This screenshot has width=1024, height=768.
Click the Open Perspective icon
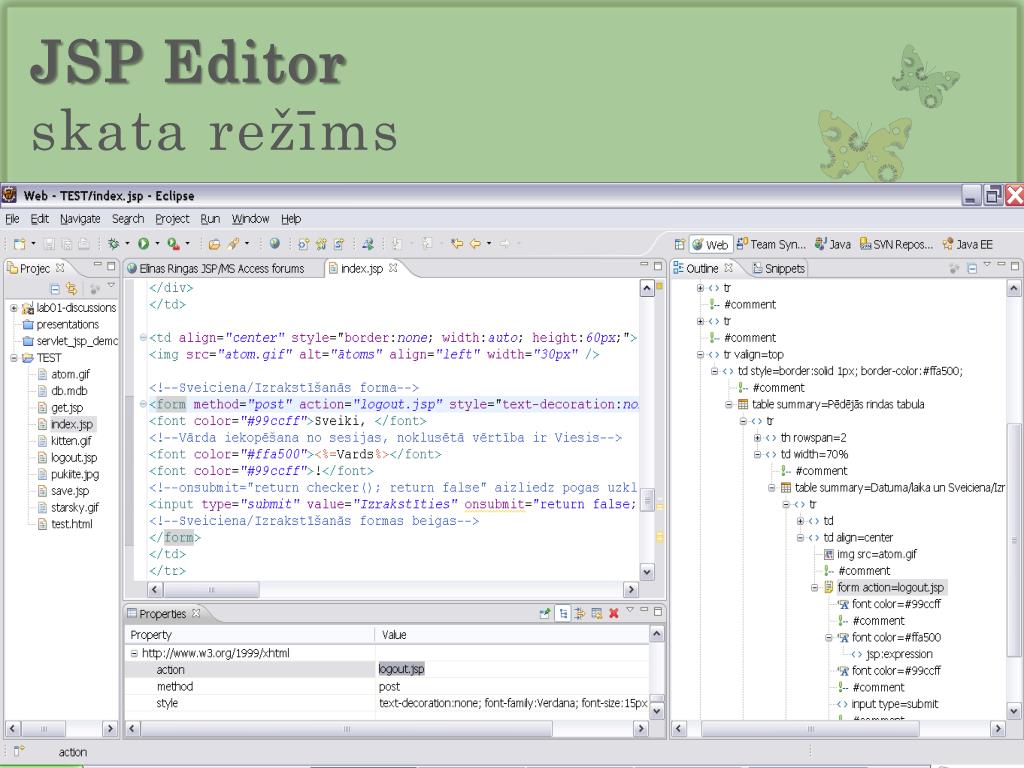coord(680,244)
